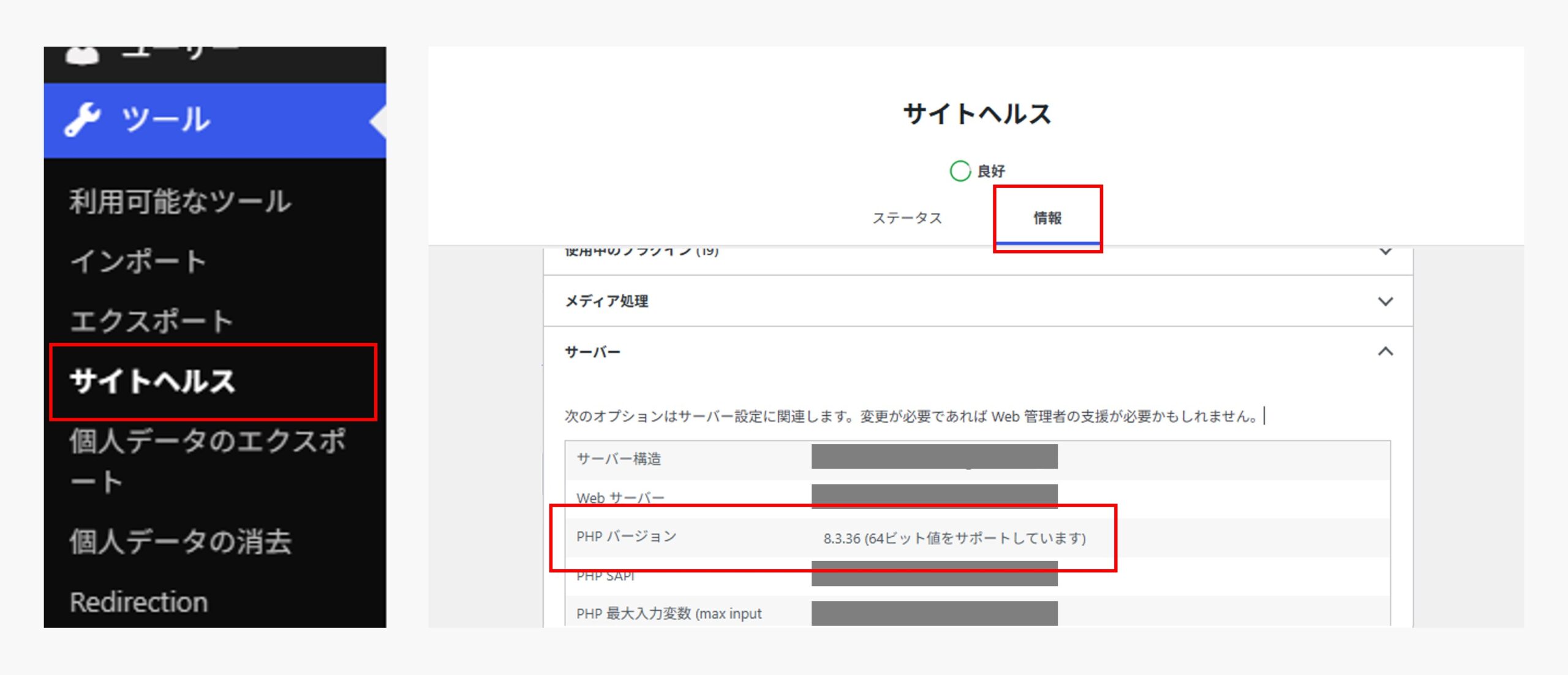The image size is (1568, 675).
Task: Expand the メディア処理 section chevron
Action: click(1385, 301)
